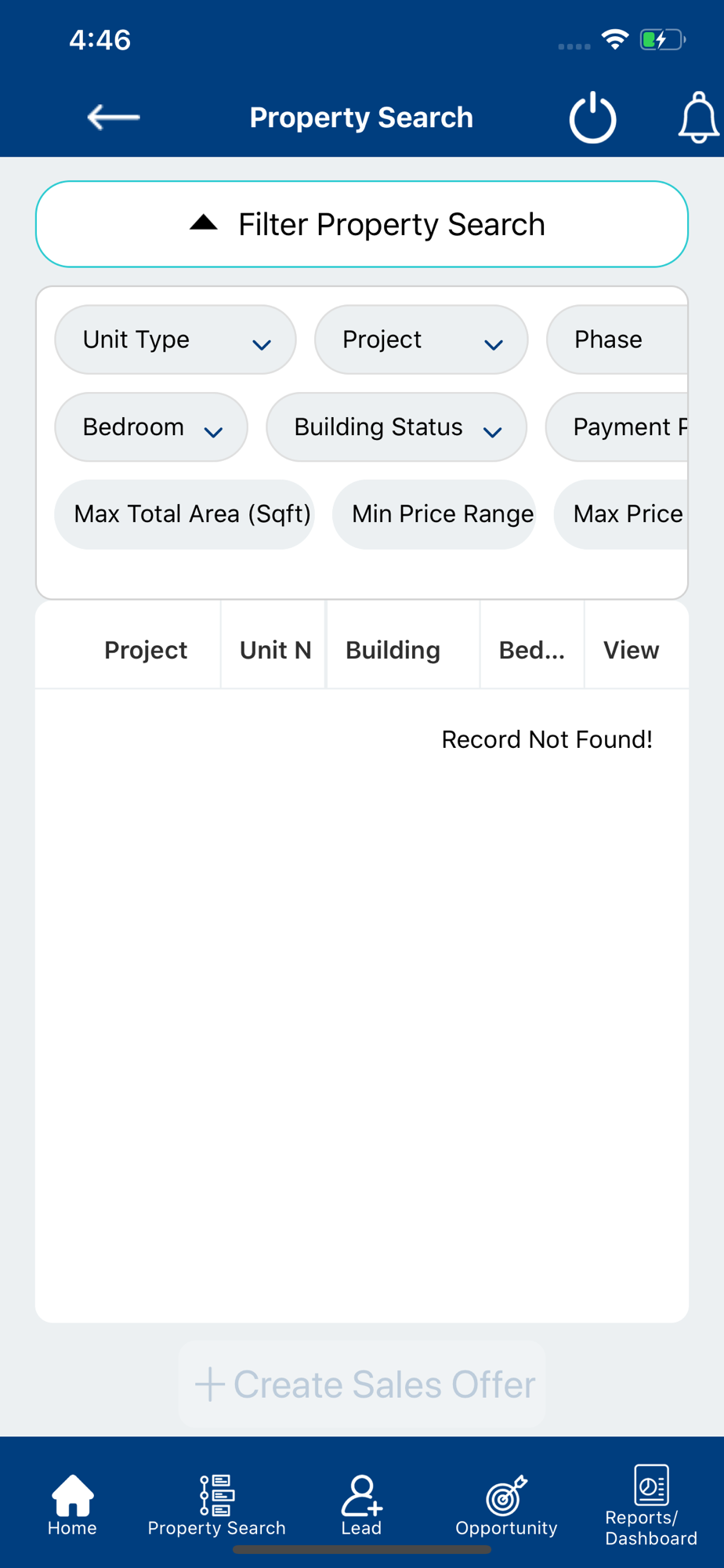
Task: Open the Project filter dropdown
Action: pyautogui.click(x=421, y=339)
